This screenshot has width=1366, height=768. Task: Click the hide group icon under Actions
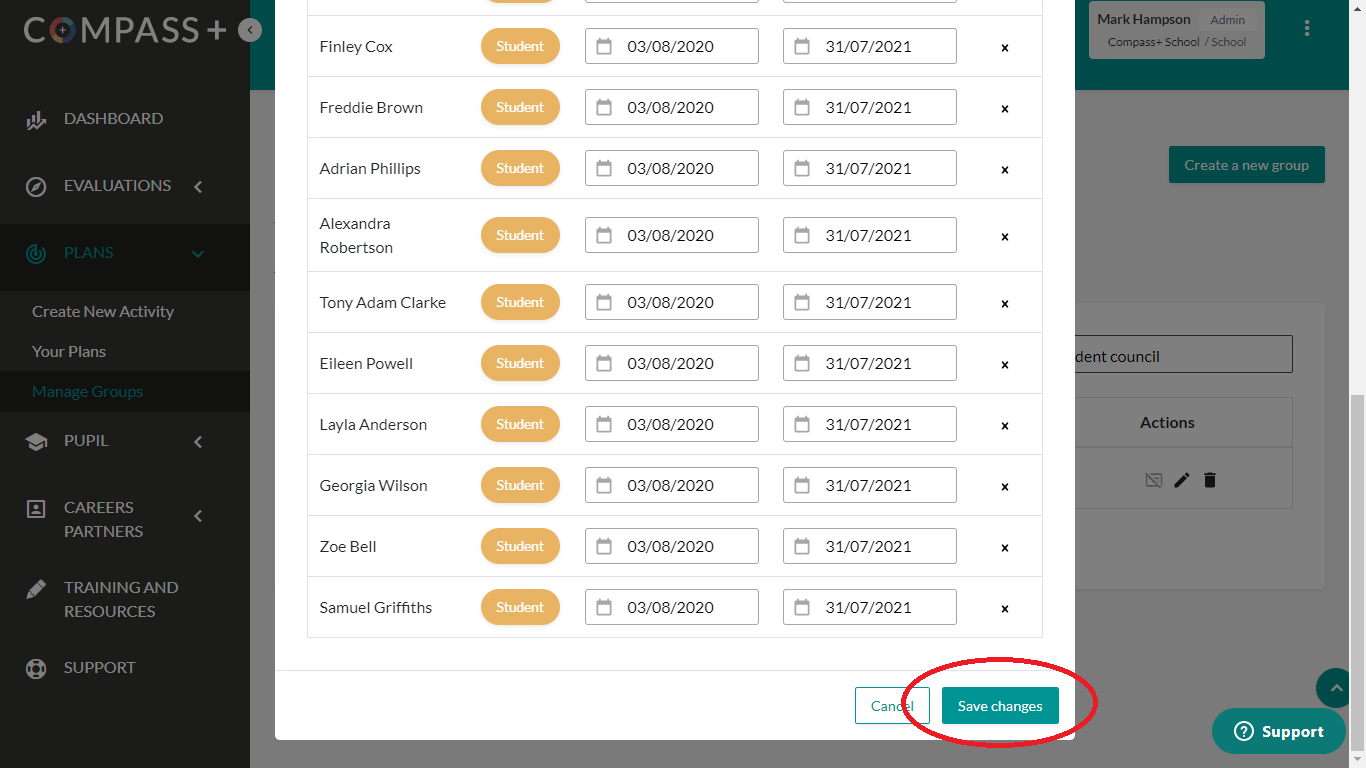(1153, 480)
